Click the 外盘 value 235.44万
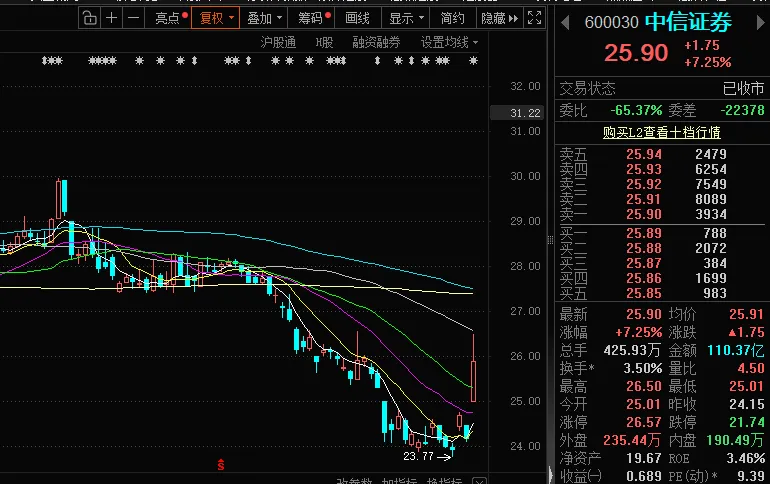This screenshot has width=770, height=484. pos(632,440)
